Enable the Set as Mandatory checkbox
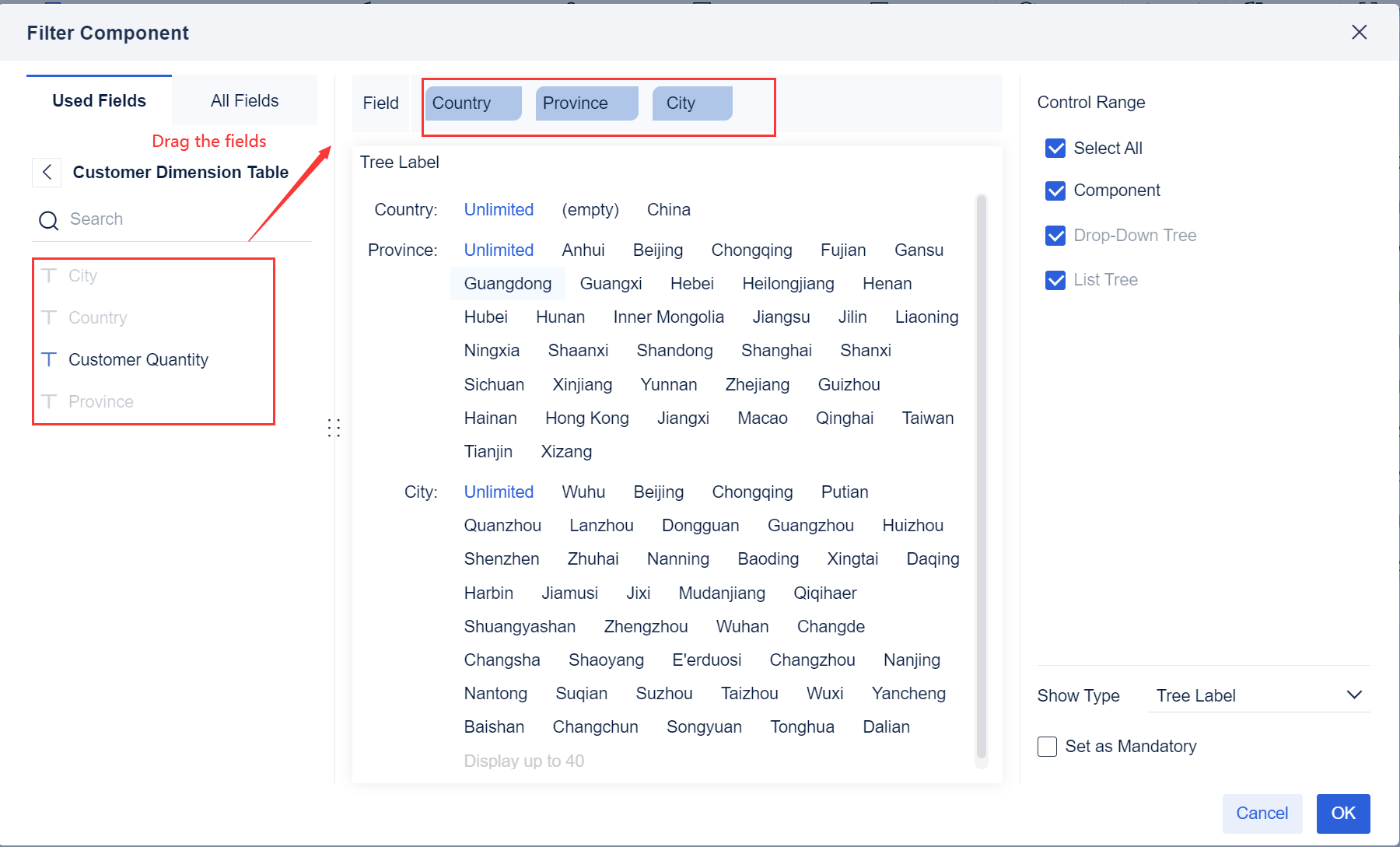This screenshot has height=847, width=1400. [x=1047, y=746]
